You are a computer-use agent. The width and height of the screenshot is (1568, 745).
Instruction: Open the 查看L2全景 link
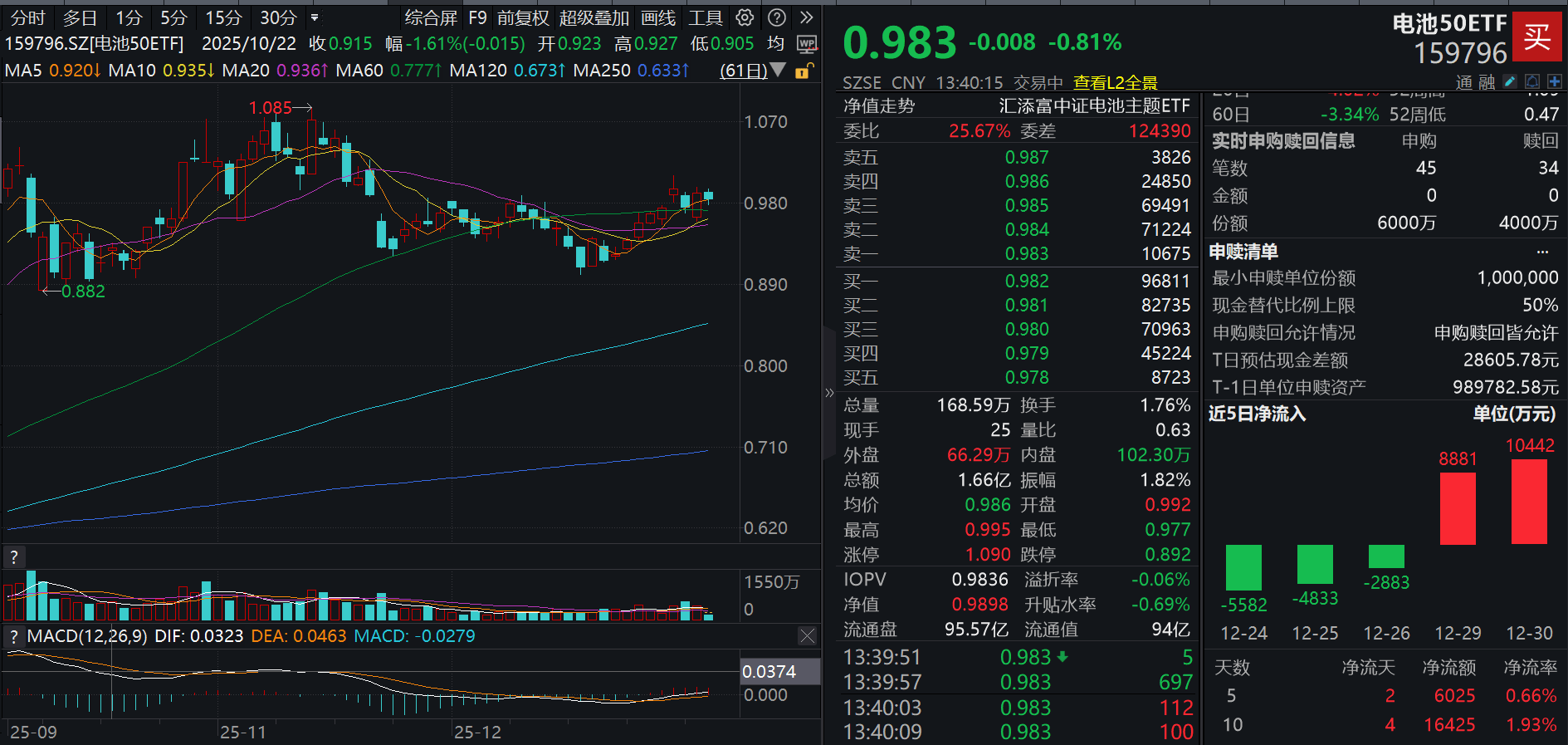1115,82
